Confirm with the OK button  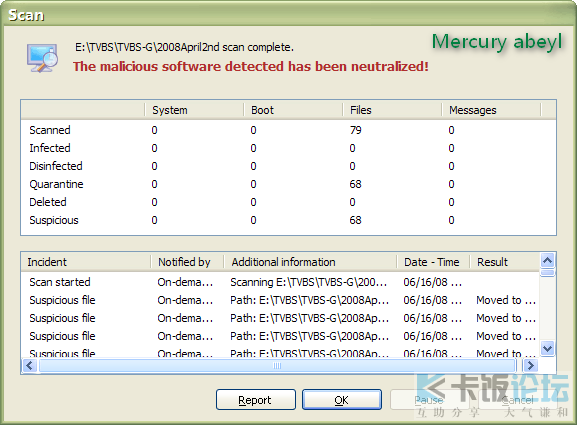[341, 400]
